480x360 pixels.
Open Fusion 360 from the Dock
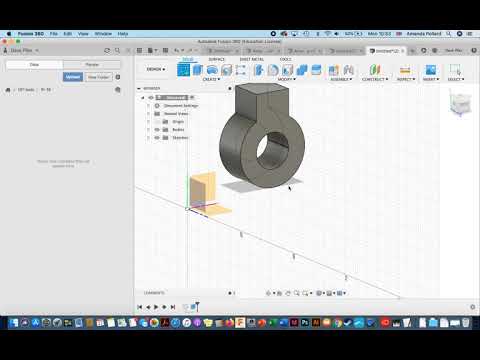click(240, 322)
